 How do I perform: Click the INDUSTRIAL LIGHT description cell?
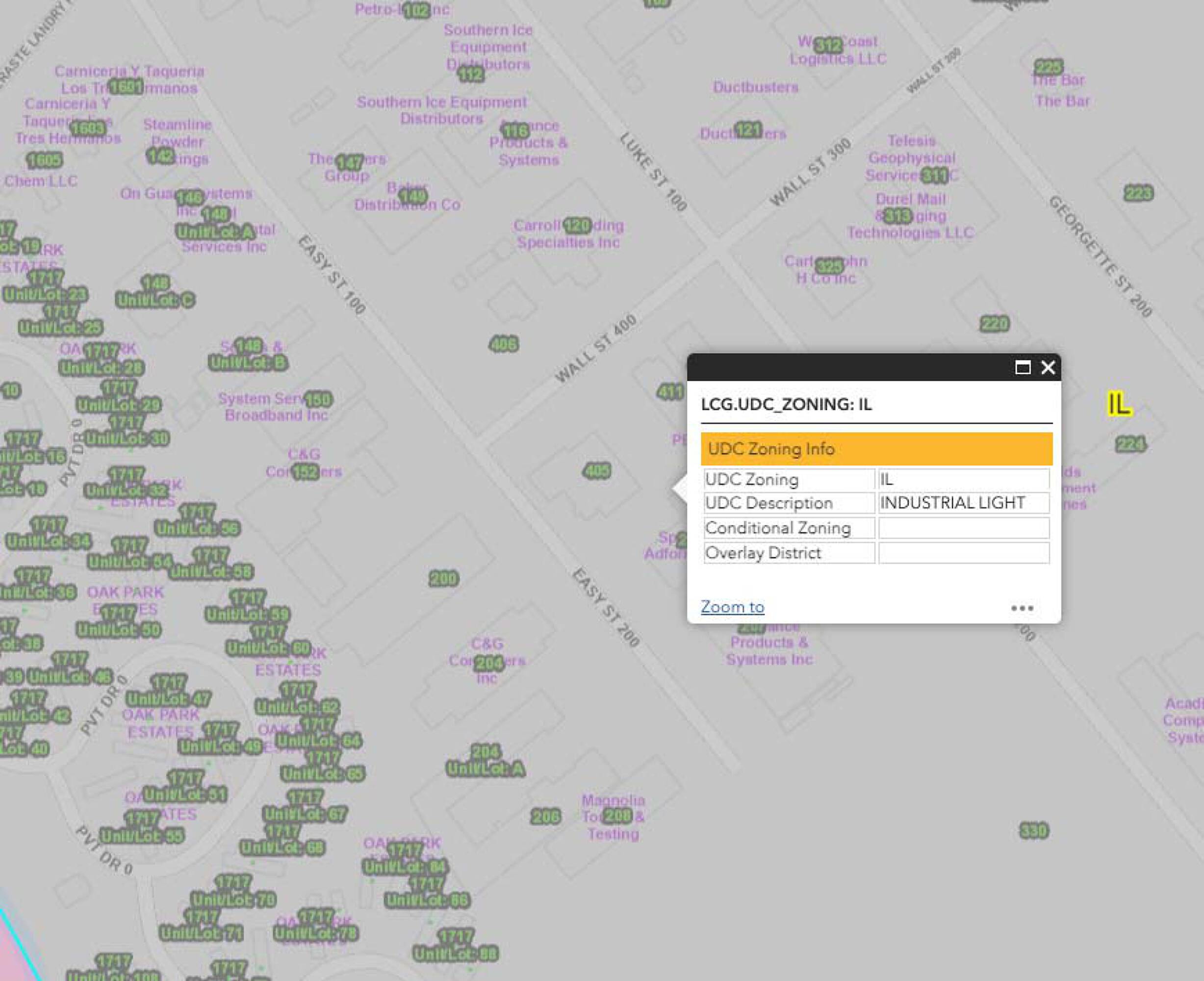click(963, 503)
